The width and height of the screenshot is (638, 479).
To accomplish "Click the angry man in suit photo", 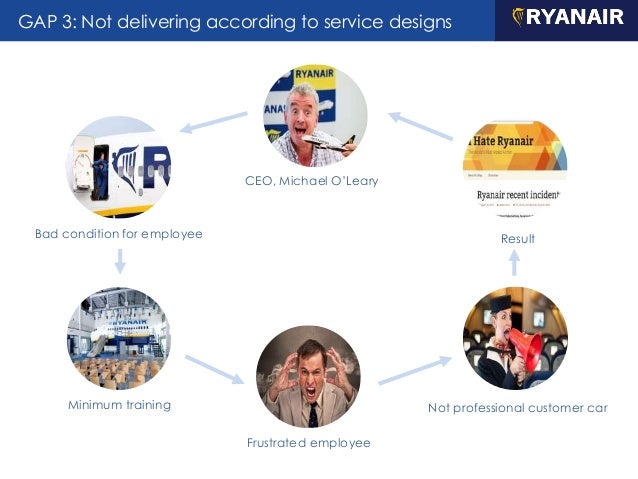I will (308, 376).
